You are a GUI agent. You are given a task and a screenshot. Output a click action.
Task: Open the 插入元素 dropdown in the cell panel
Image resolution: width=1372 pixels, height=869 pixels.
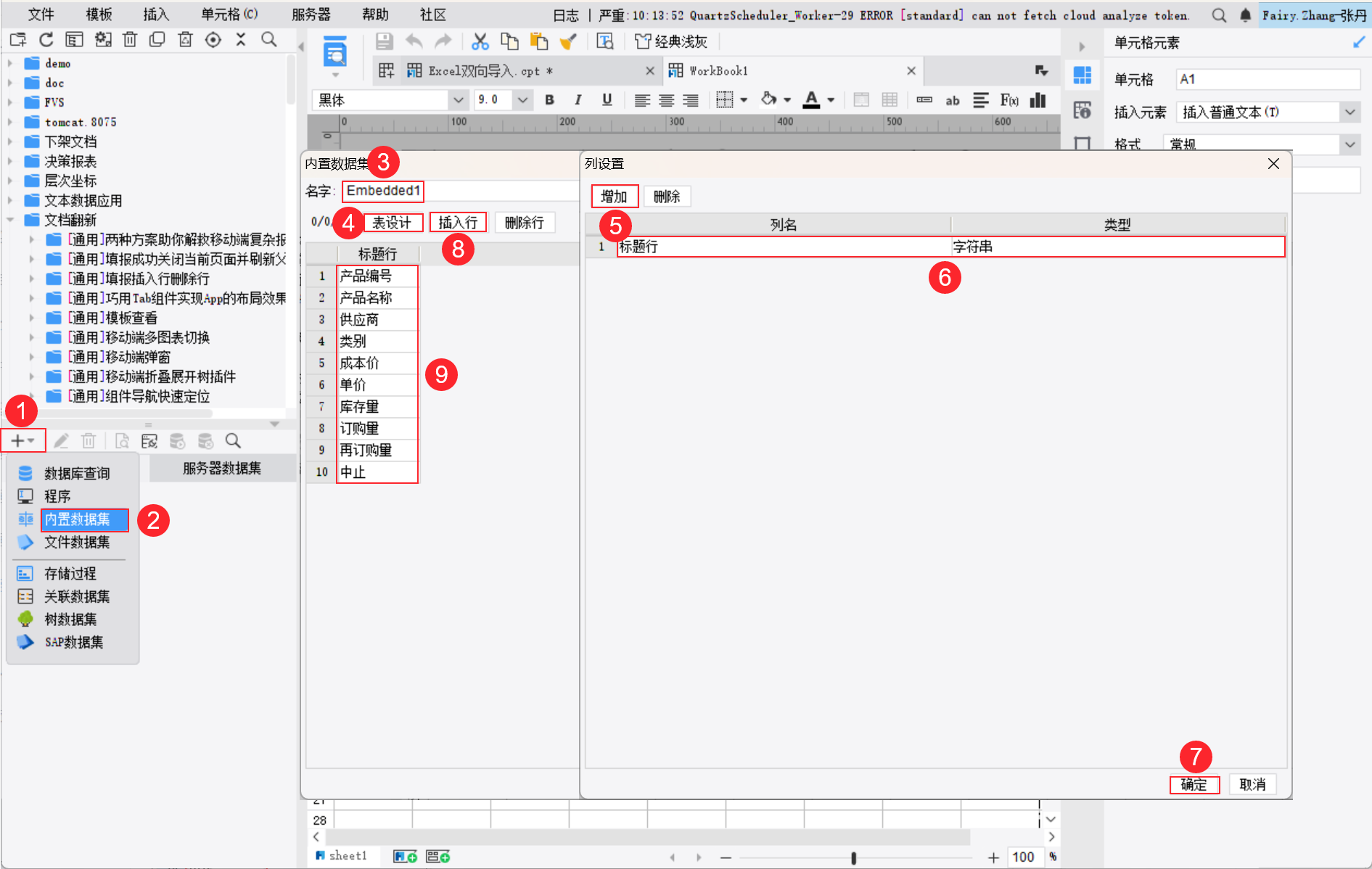pyautogui.click(x=1350, y=112)
